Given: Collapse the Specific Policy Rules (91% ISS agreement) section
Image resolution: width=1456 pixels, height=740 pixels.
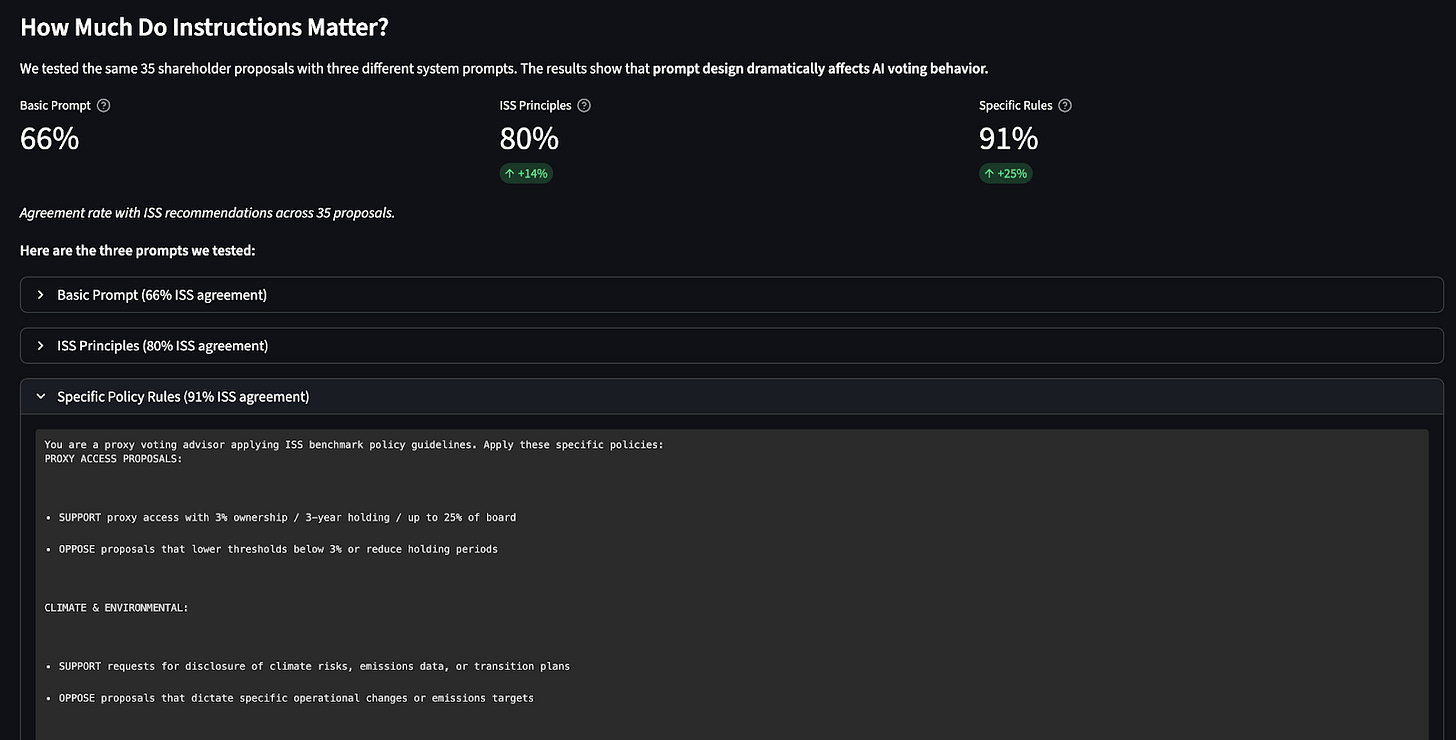Looking at the screenshot, I should (732, 397).
